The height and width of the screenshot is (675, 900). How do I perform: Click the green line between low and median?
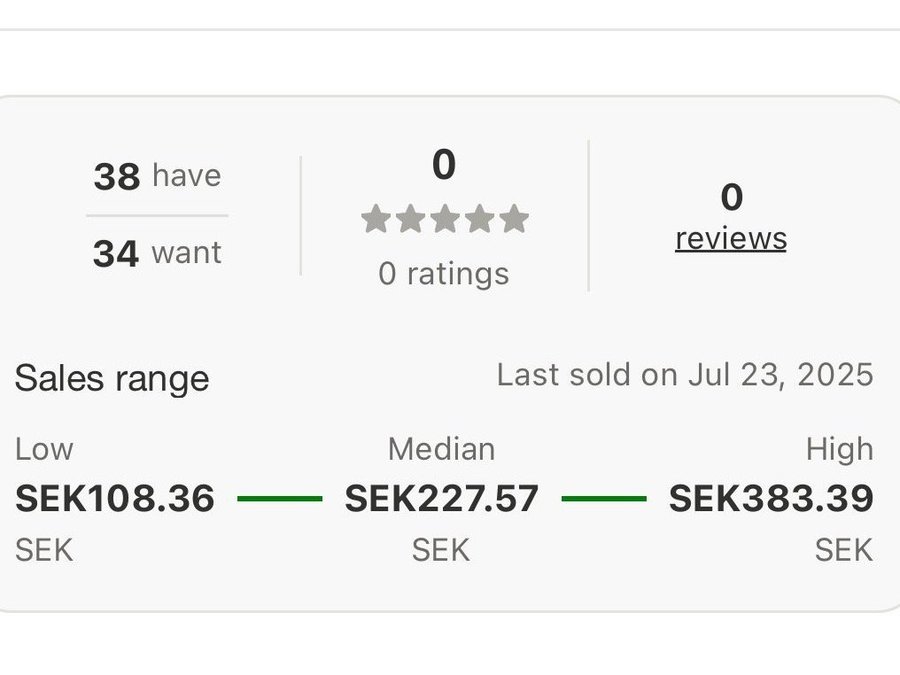click(x=280, y=498)
